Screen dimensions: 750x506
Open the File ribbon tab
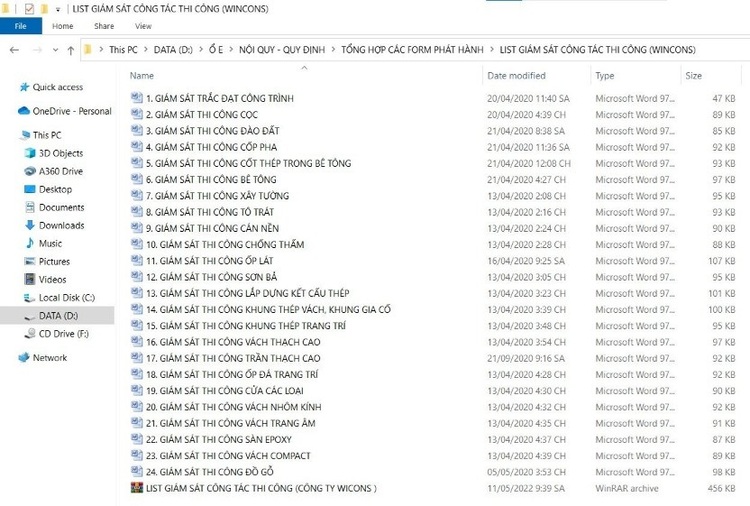[21, 26]
